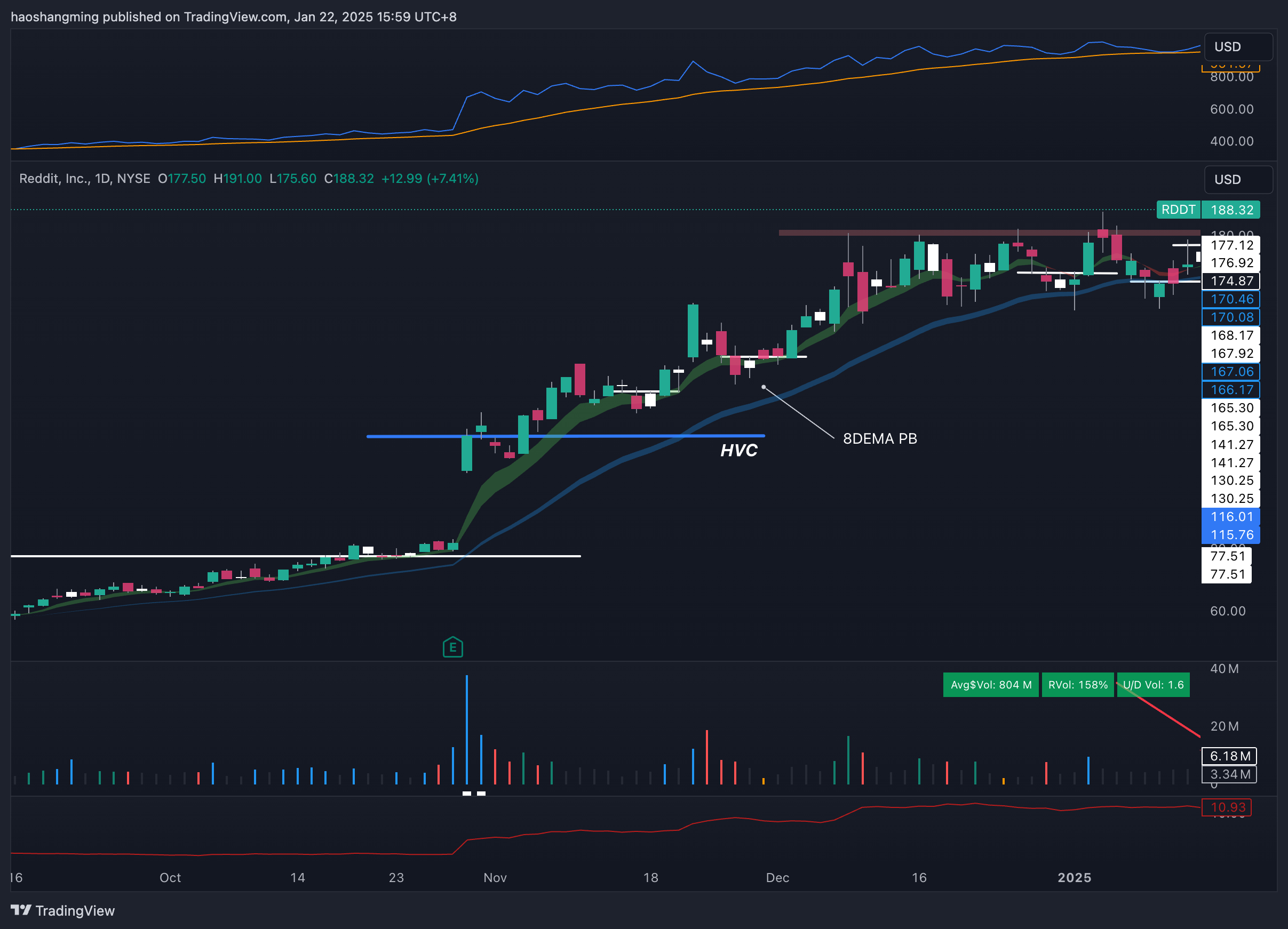The image size is (1288, 929).
Task: Click the 2025 date axis label
Action: pos(1074,877)
